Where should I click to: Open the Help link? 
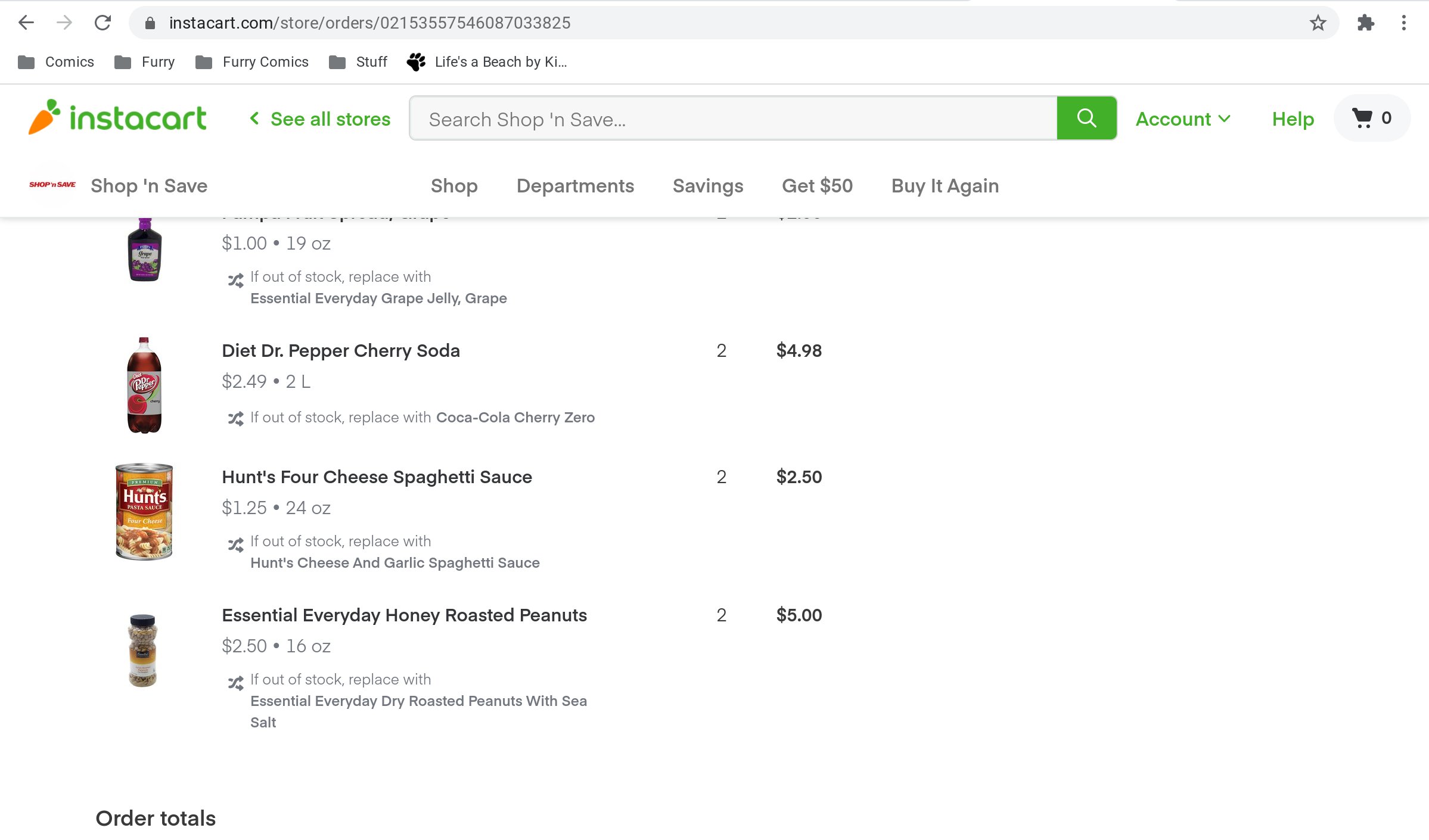tap(1293, 119)
